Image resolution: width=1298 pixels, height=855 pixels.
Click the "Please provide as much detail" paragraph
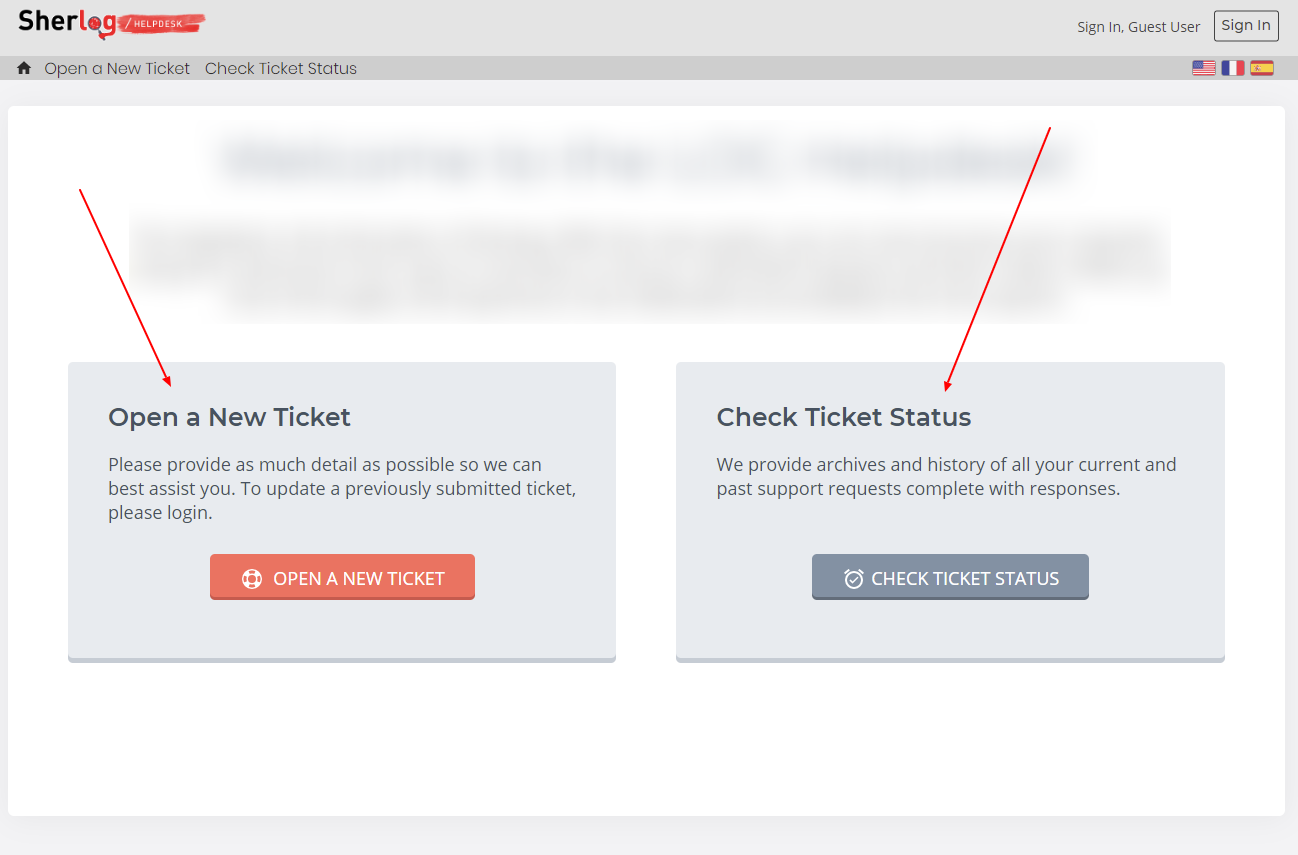[x=342, y=489]
